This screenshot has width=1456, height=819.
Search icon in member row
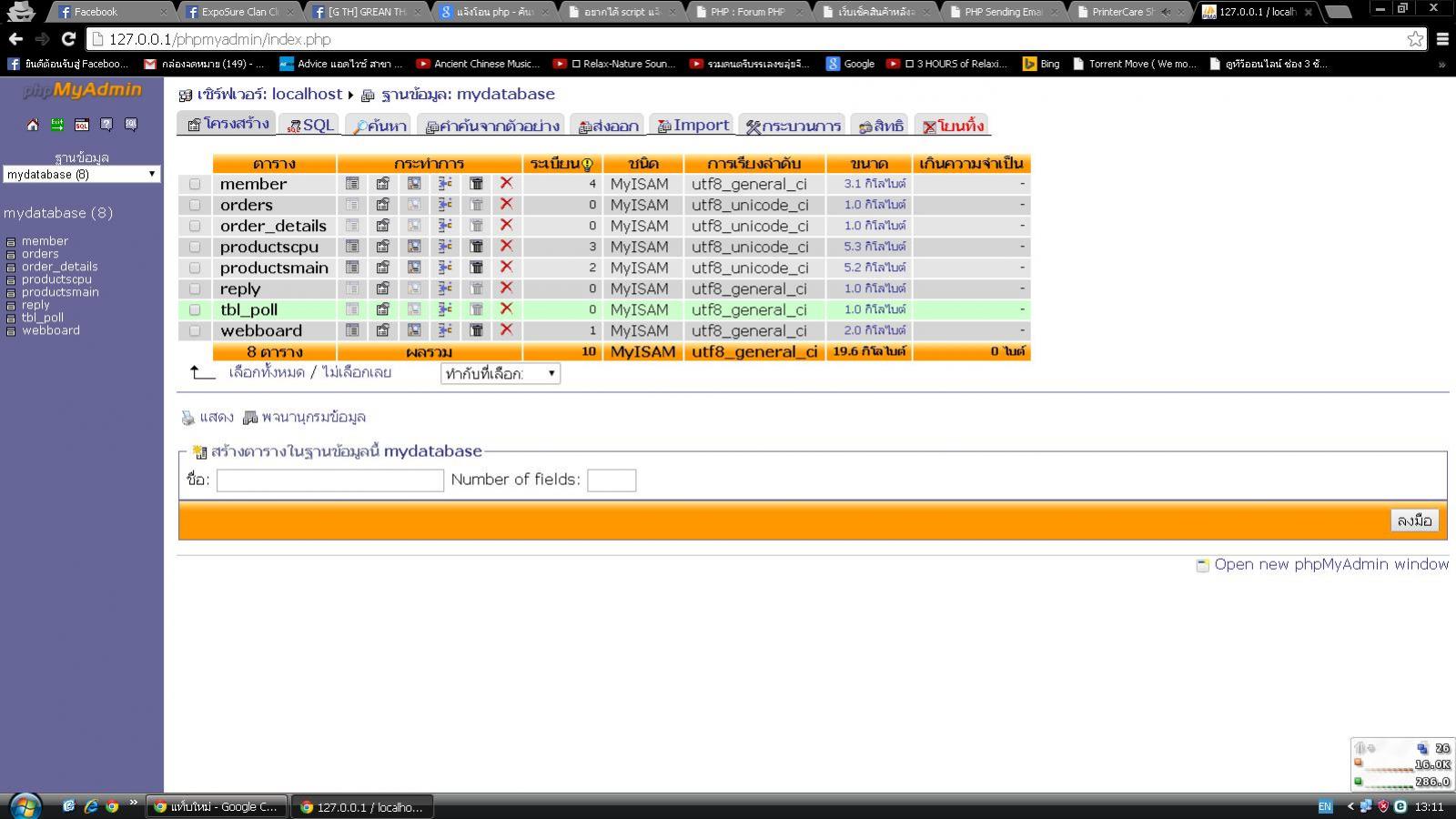(x=414, y=184)
